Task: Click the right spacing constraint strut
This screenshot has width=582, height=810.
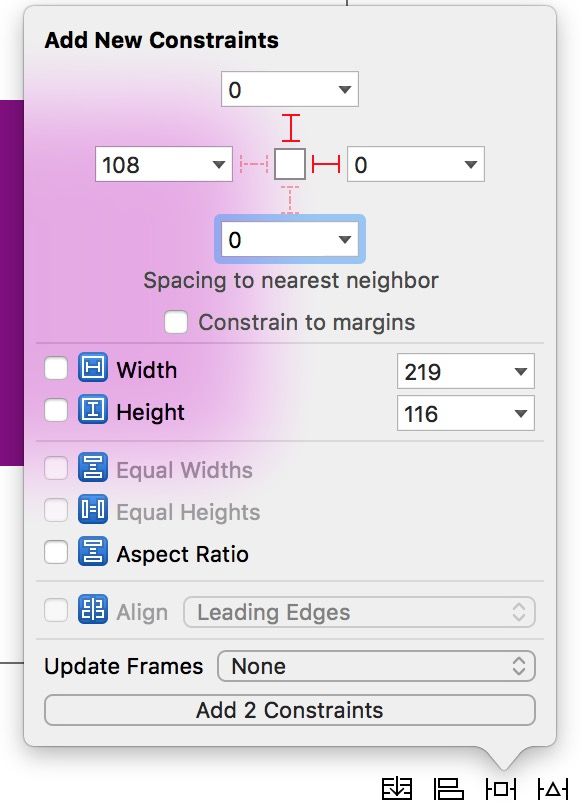Action: click(x=326, y=164)
